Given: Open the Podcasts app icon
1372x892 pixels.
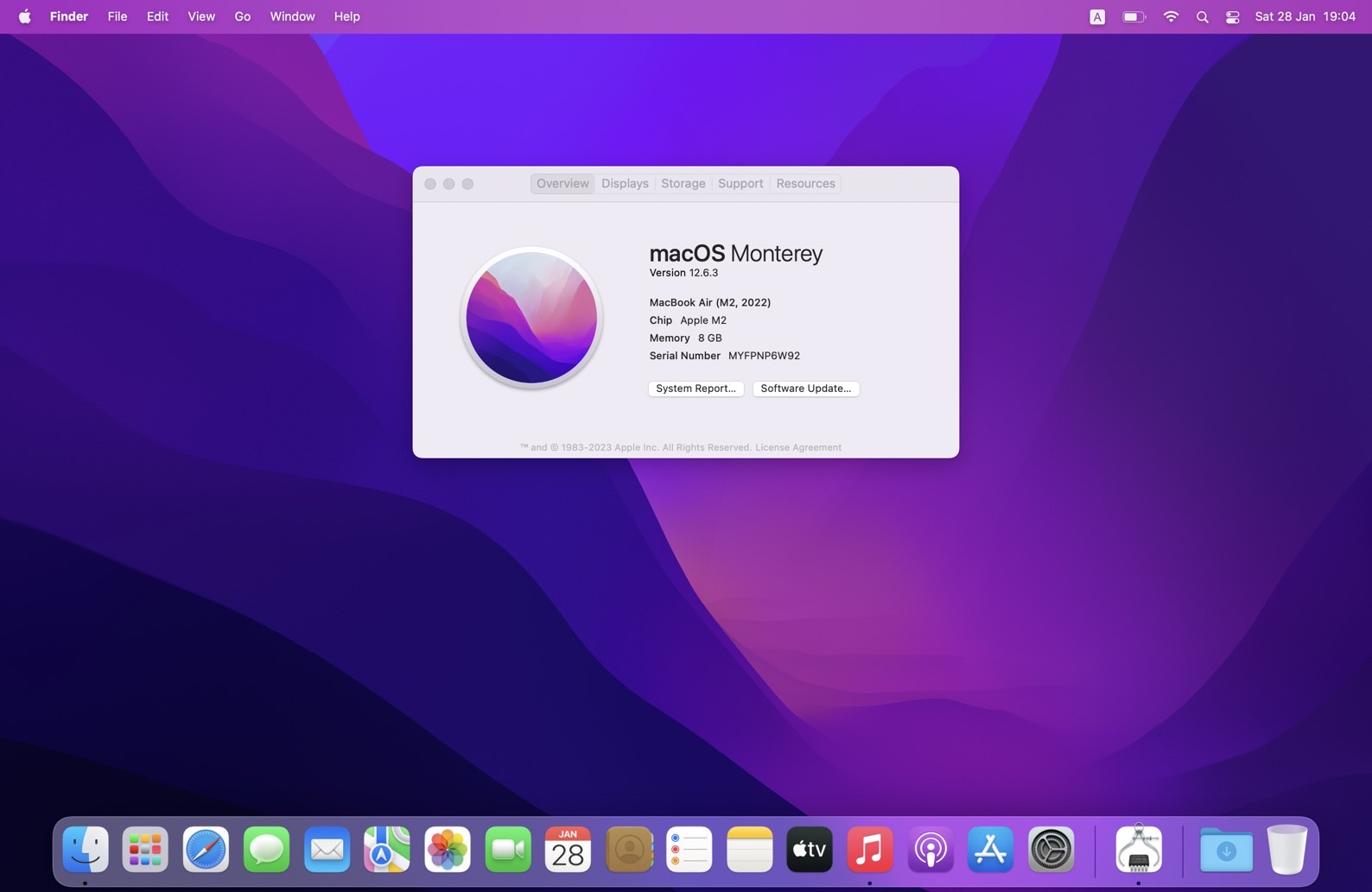Looking at the screenshot, I should click(x=931, y=850).
